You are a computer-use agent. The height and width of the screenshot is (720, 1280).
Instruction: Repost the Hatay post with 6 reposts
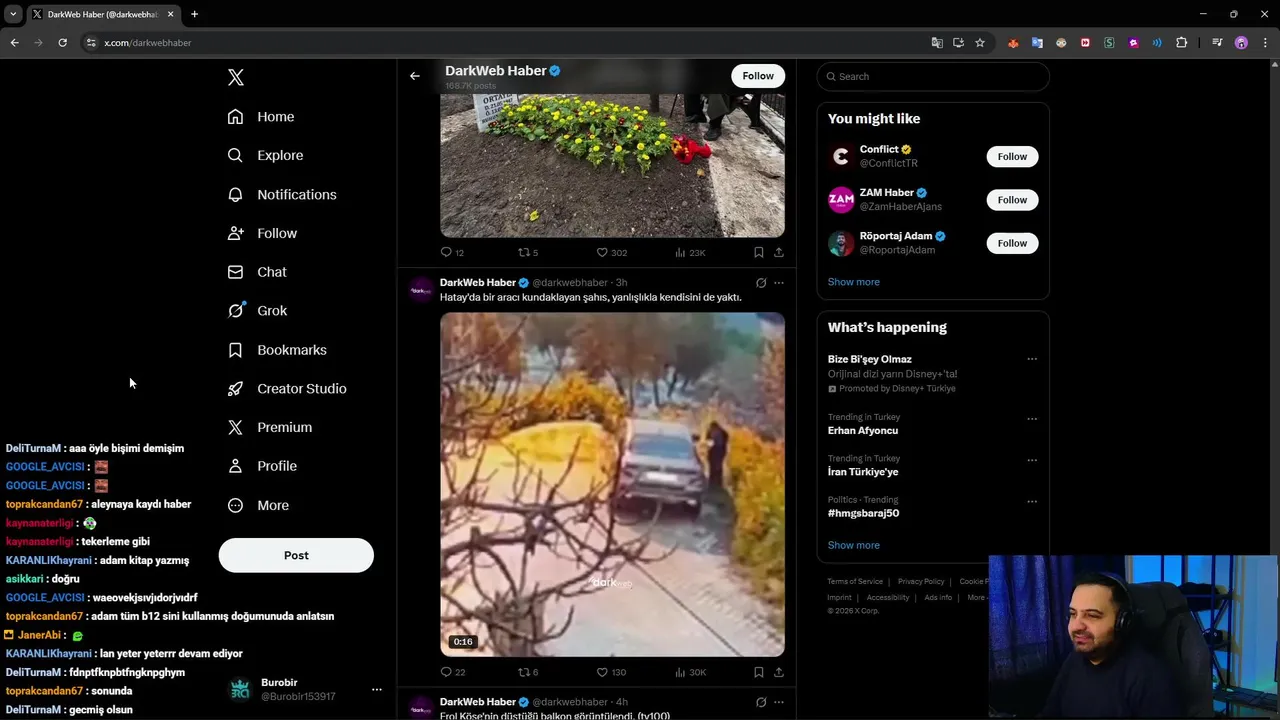click(527, 672)
